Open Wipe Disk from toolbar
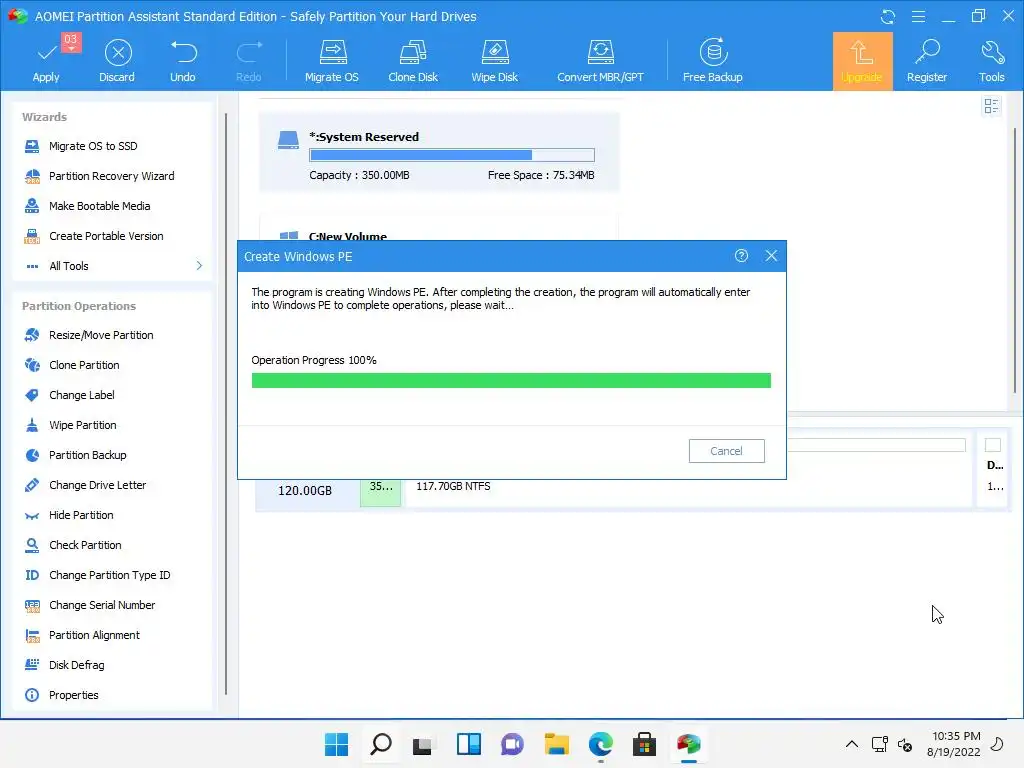 click(x=494, y=61)
